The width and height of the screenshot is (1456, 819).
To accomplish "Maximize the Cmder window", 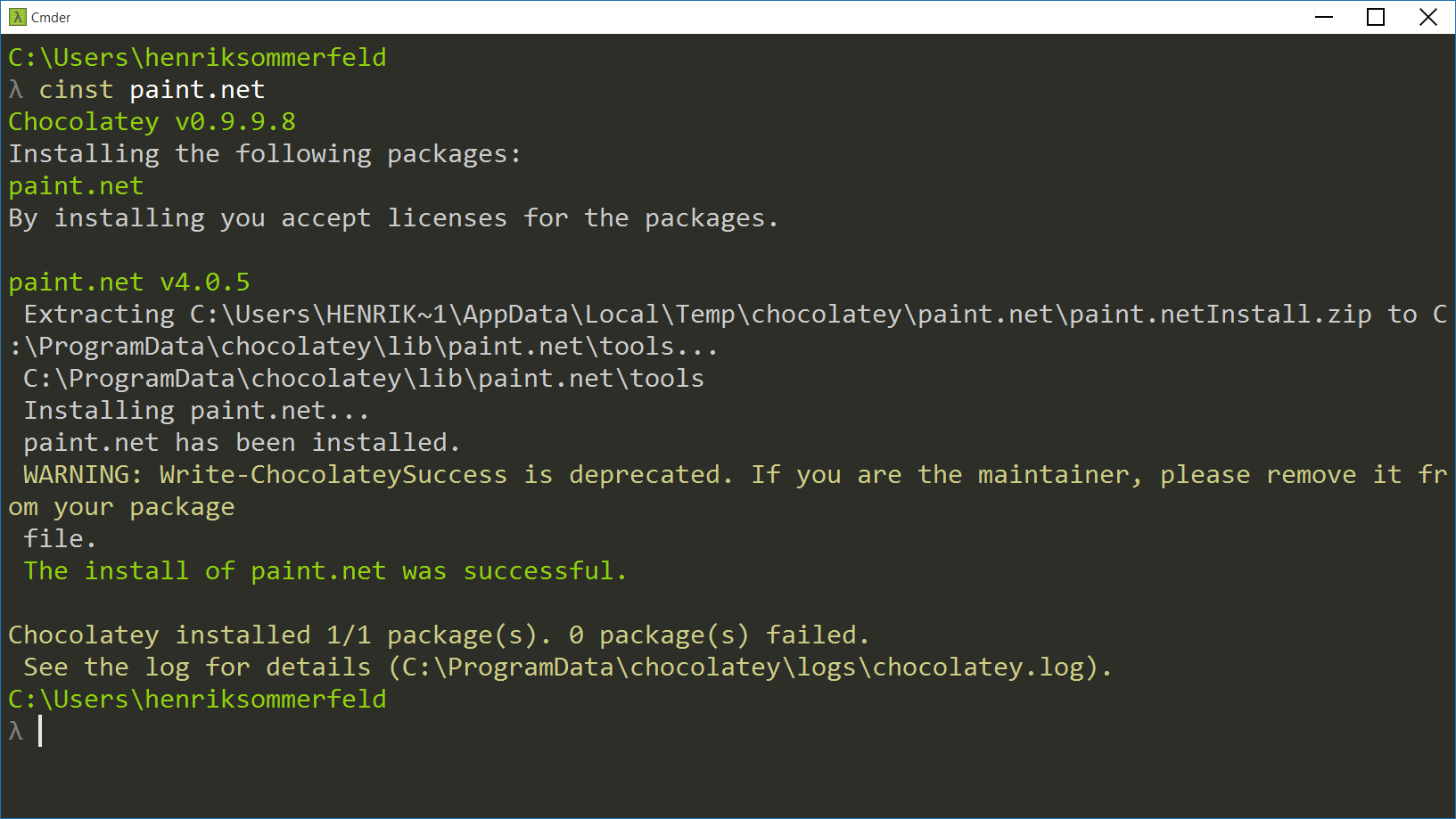I will tap(1376, 17).
